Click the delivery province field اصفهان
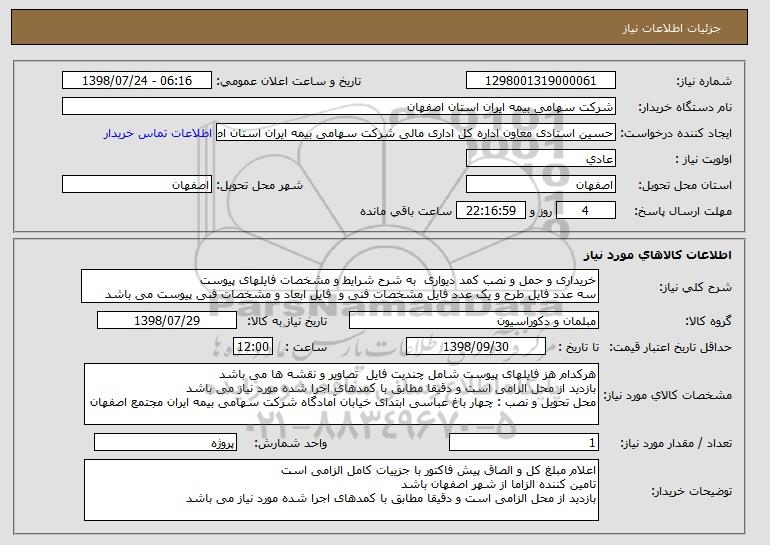This screenshot has height=545, width=770. click(541, 185)
